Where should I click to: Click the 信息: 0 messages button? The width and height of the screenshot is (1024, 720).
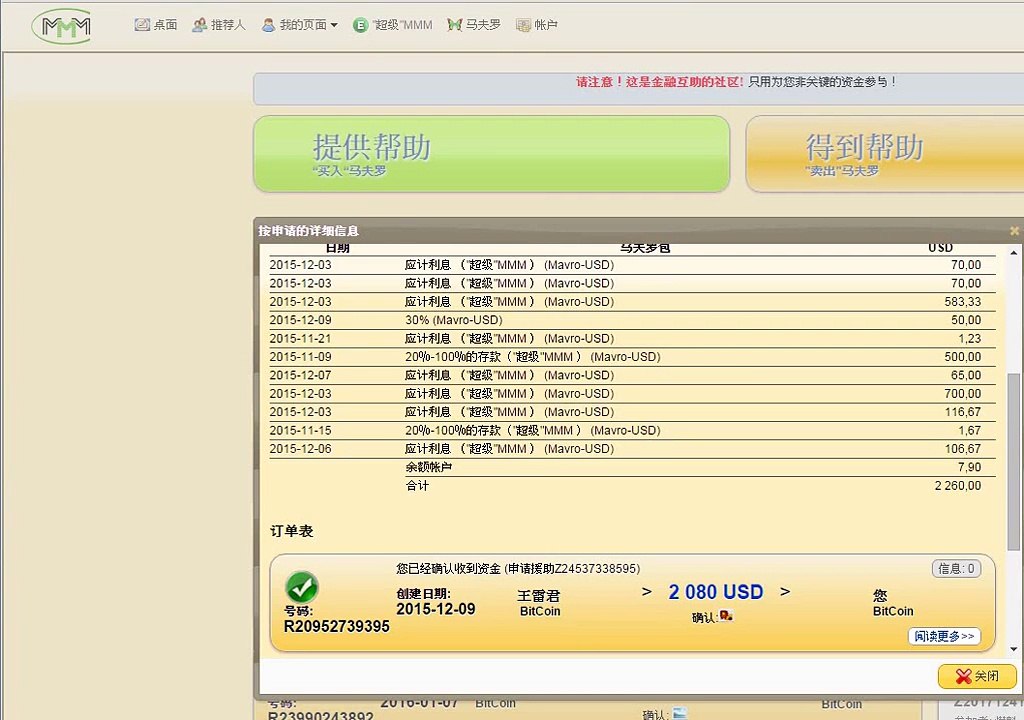[x=956, y=568]
